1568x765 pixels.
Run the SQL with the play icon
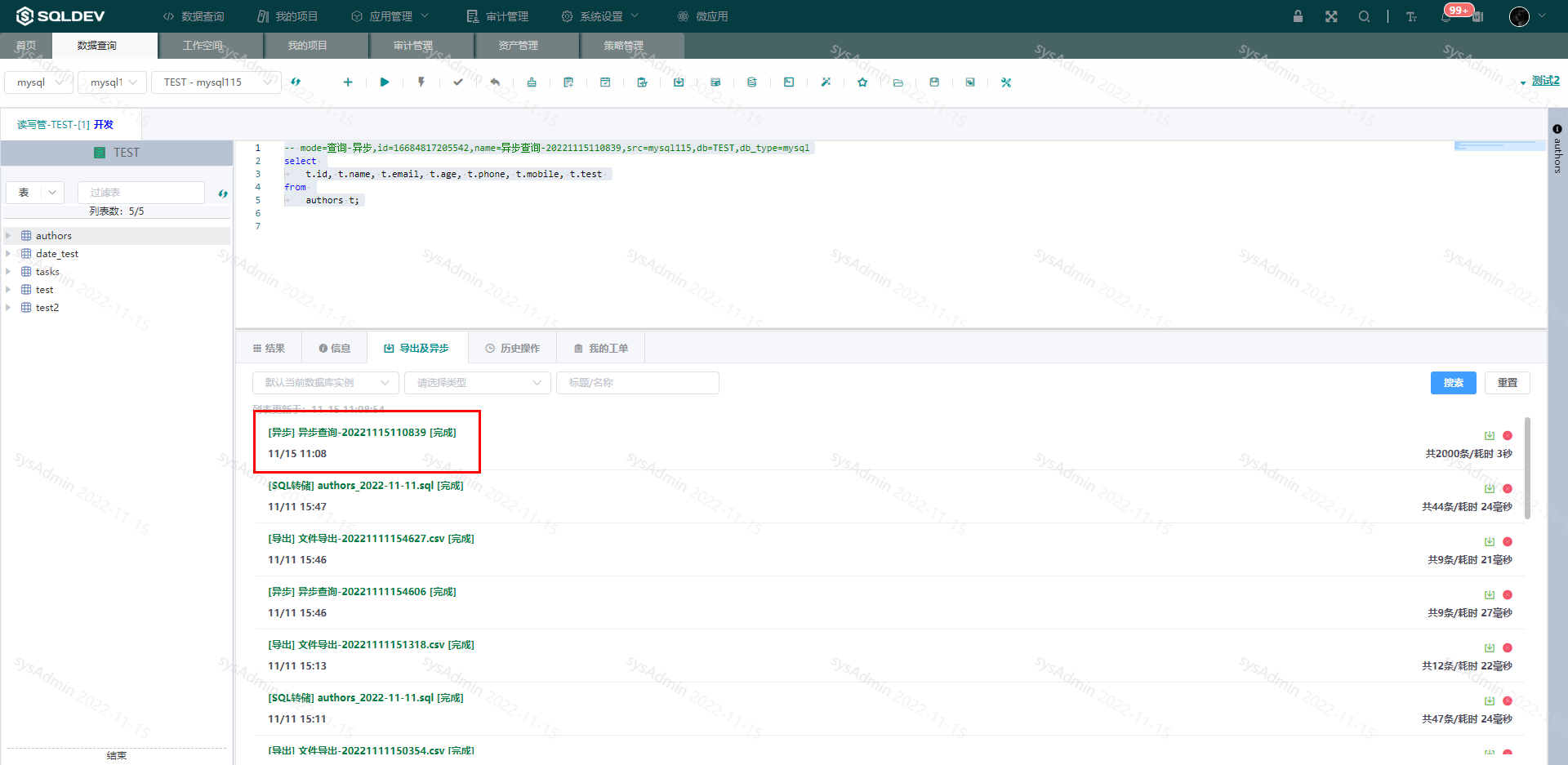pyautogui.click(x=385, y=82)
